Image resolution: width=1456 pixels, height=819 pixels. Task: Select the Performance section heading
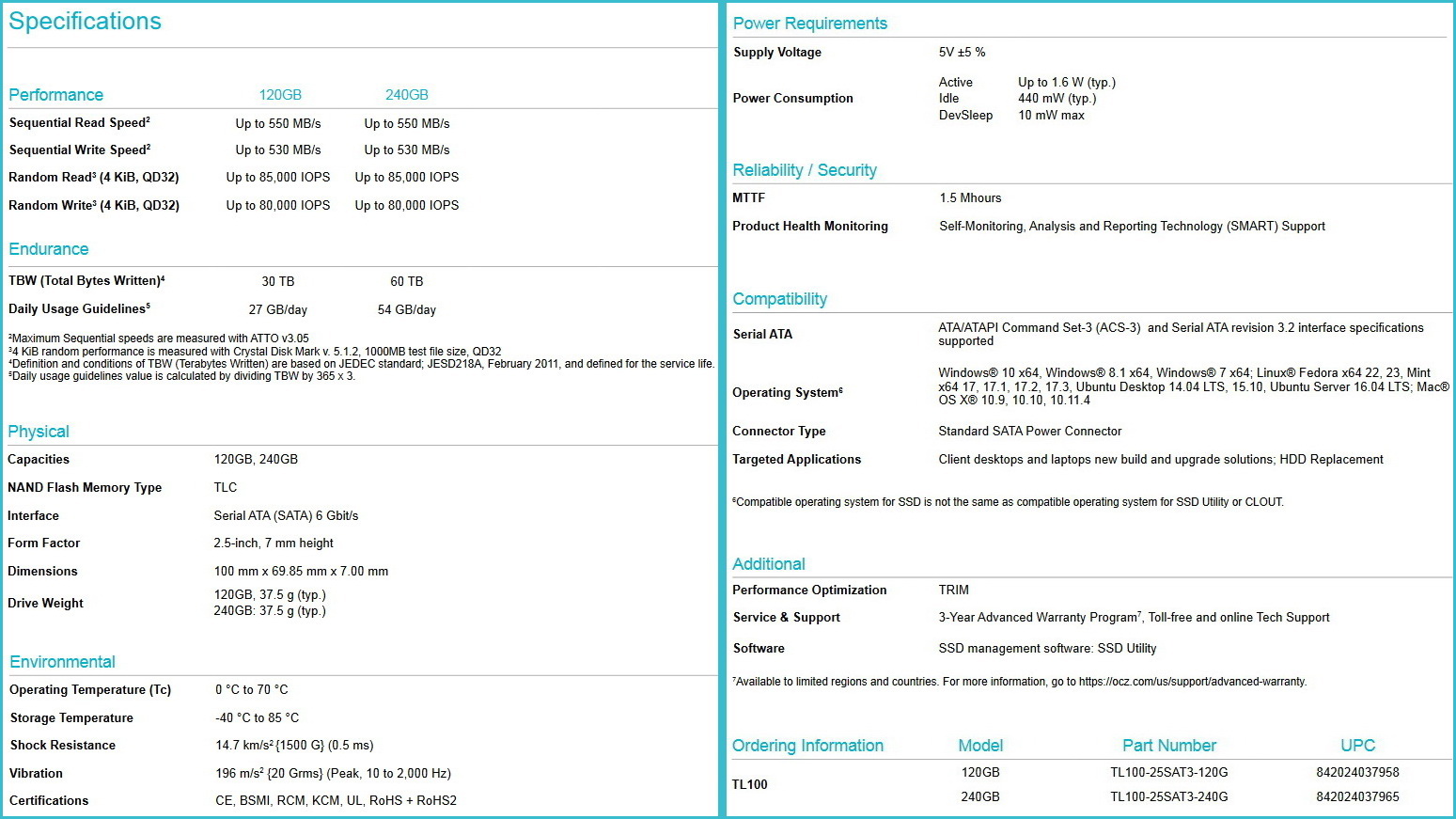pos(55,95)
